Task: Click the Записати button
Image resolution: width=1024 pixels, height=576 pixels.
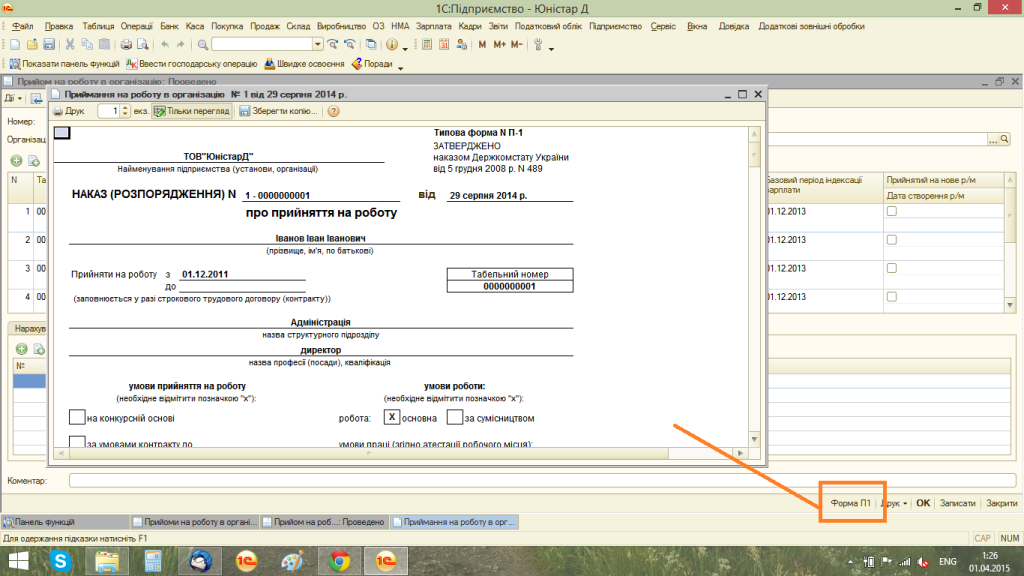Action: coord(957,503)
